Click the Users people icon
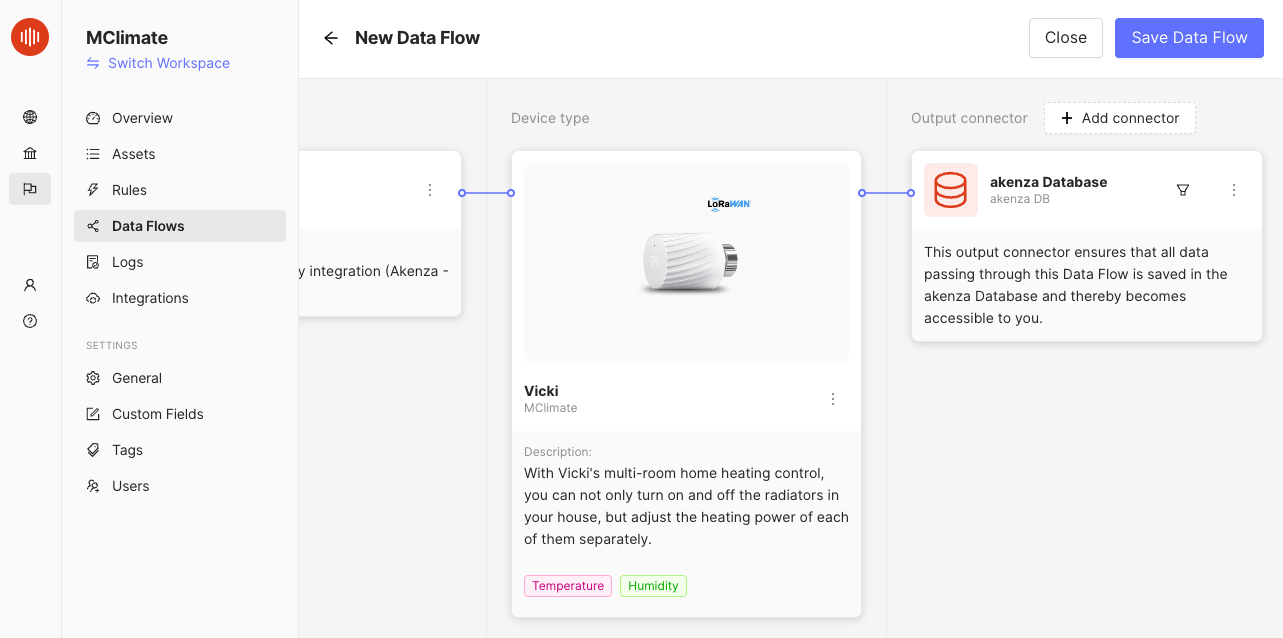The image size is (1283, 638). coord(93,486)
